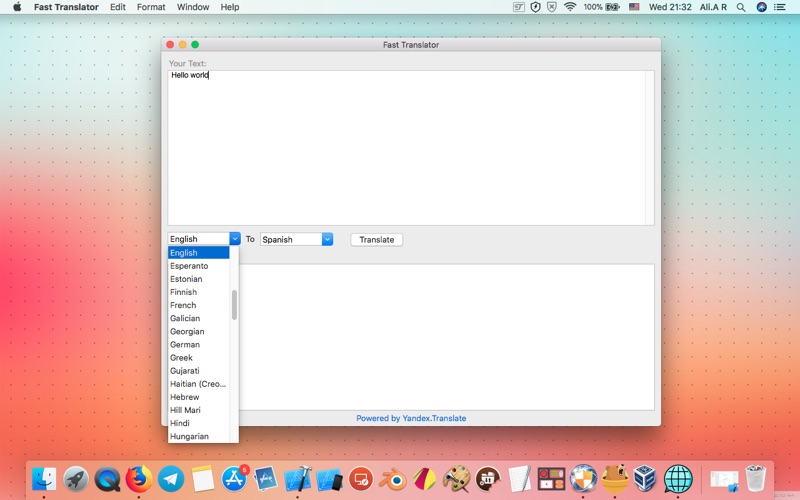Open the Window menu

(x=193, y=7)
